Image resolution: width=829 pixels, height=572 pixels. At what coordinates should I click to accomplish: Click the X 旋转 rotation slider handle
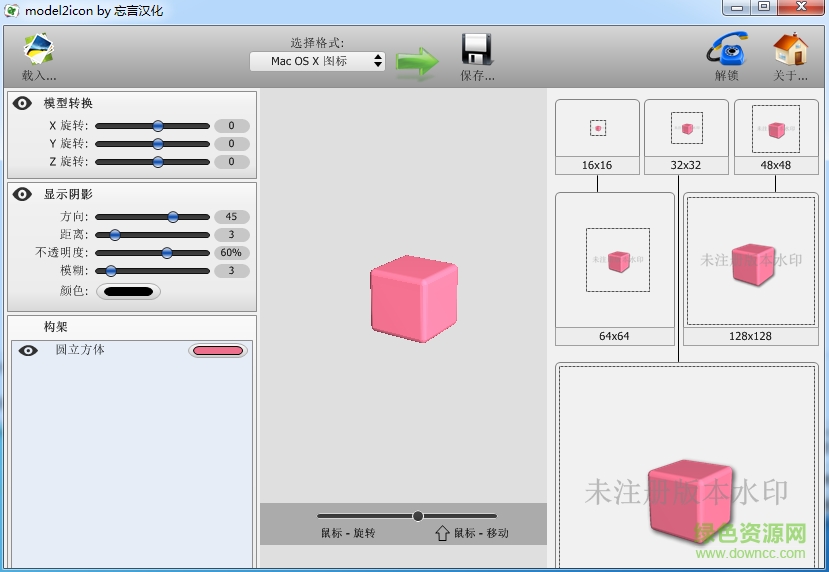point(158,126)
